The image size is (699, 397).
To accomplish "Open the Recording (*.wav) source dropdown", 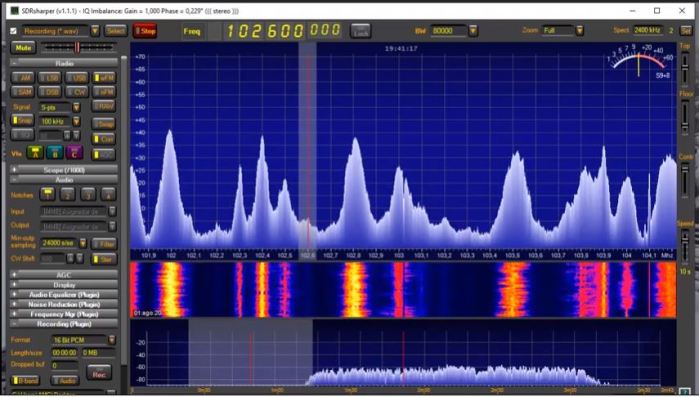I will point(95,31).
